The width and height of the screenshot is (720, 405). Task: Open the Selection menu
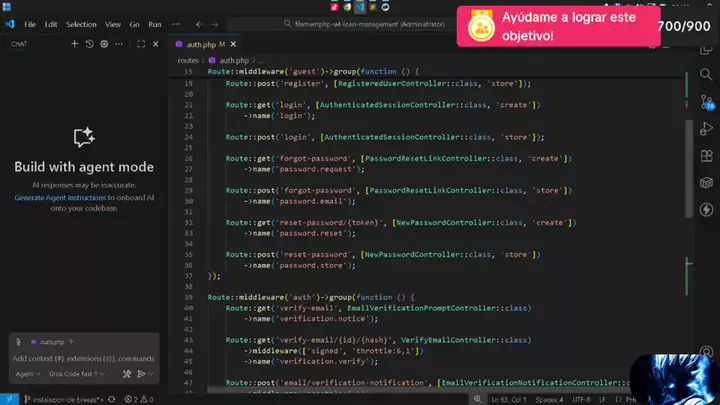81,23
